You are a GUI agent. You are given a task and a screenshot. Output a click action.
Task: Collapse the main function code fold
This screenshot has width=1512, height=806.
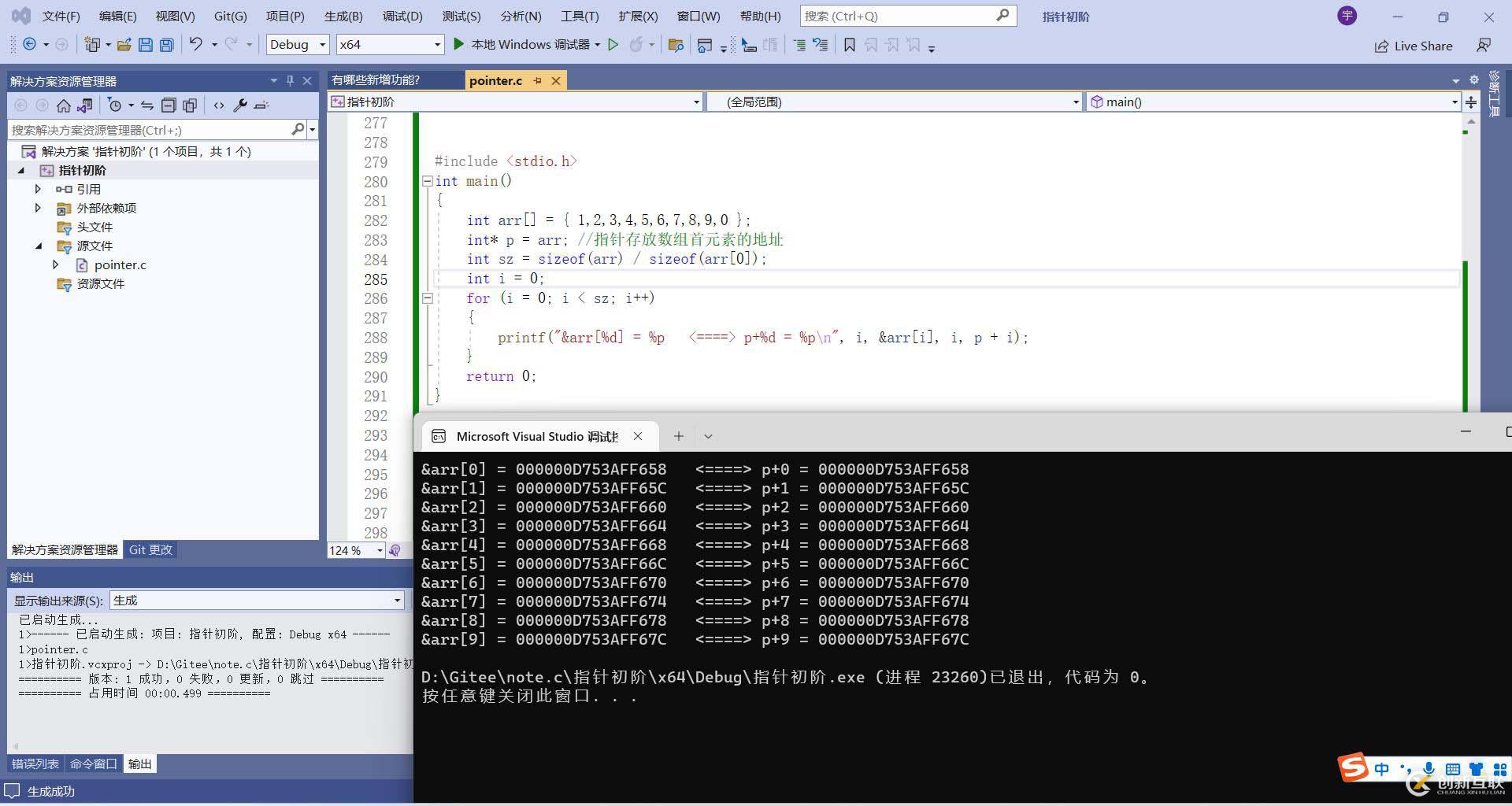coord(427,181)
